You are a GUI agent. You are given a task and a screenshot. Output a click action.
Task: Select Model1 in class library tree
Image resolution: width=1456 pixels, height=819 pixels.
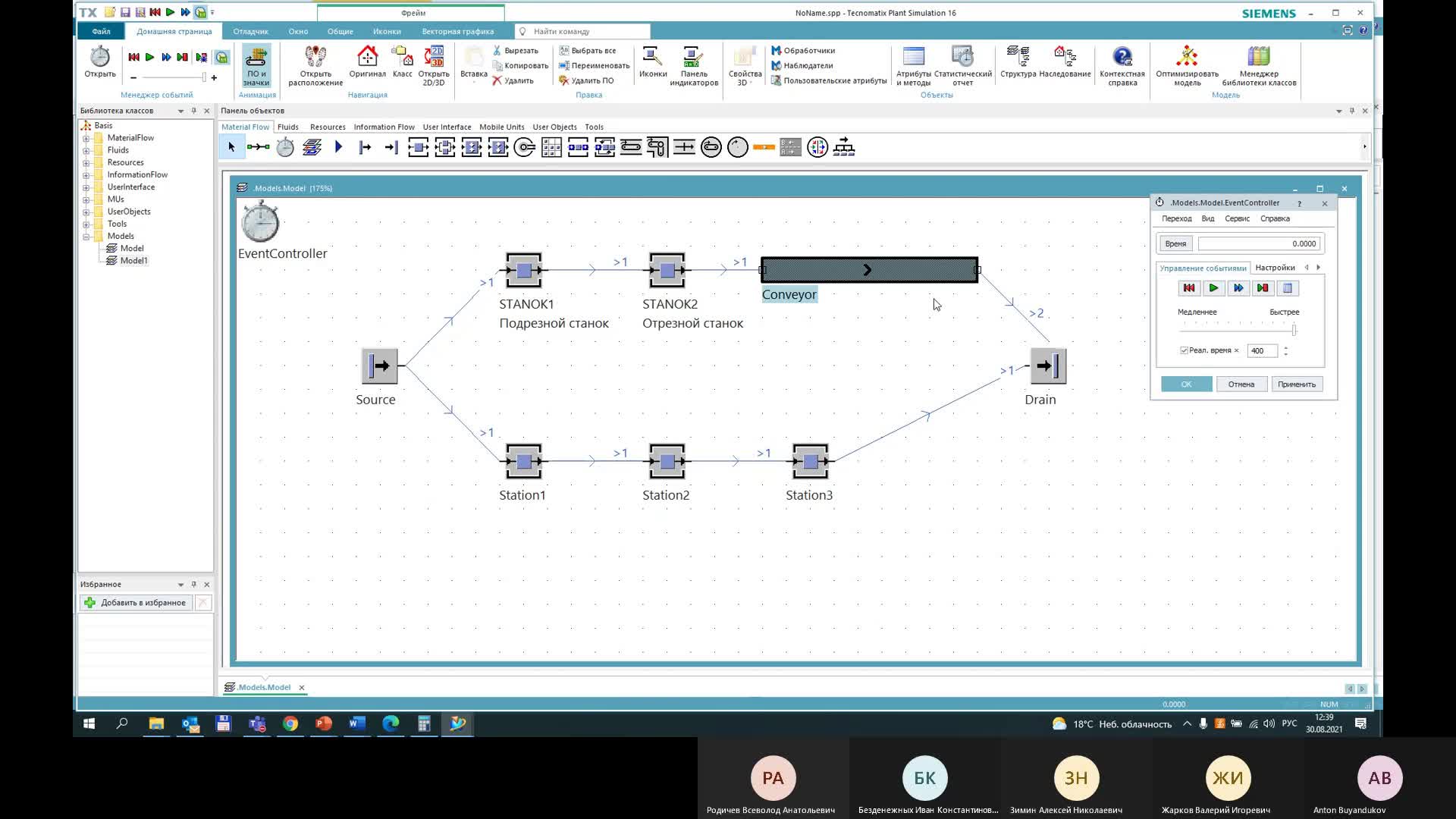[133, 261]
